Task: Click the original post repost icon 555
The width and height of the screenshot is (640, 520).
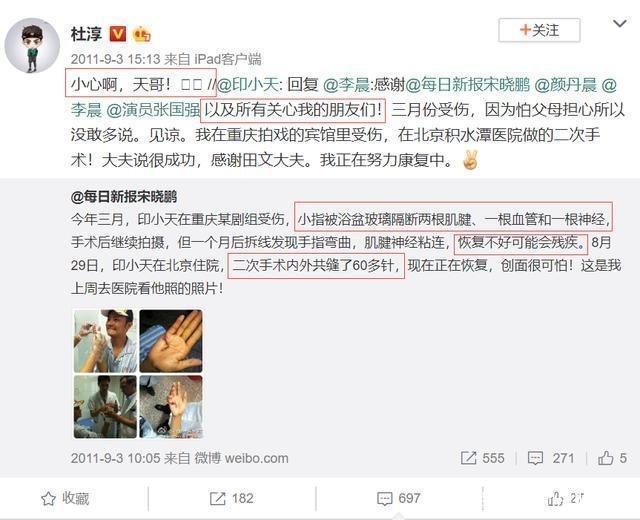Action: tap(468, 458)
